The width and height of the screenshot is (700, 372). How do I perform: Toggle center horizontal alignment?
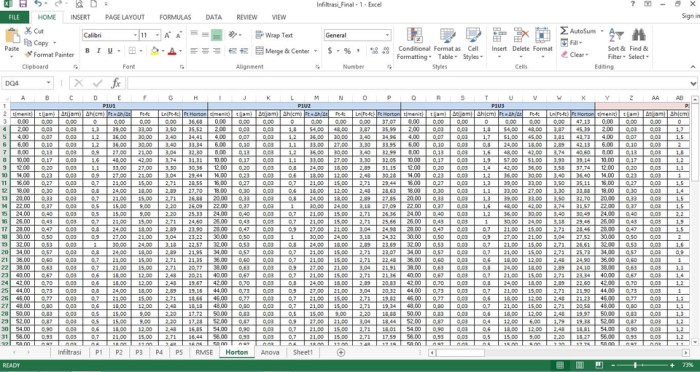[x=205, y=51]
